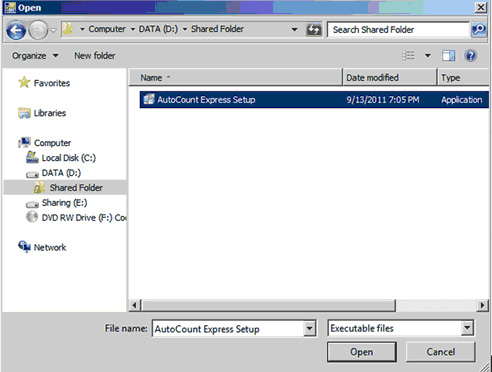Click the Favorites star icon
This screenshot has width=492, height=372.
click(x=24, y=82)
